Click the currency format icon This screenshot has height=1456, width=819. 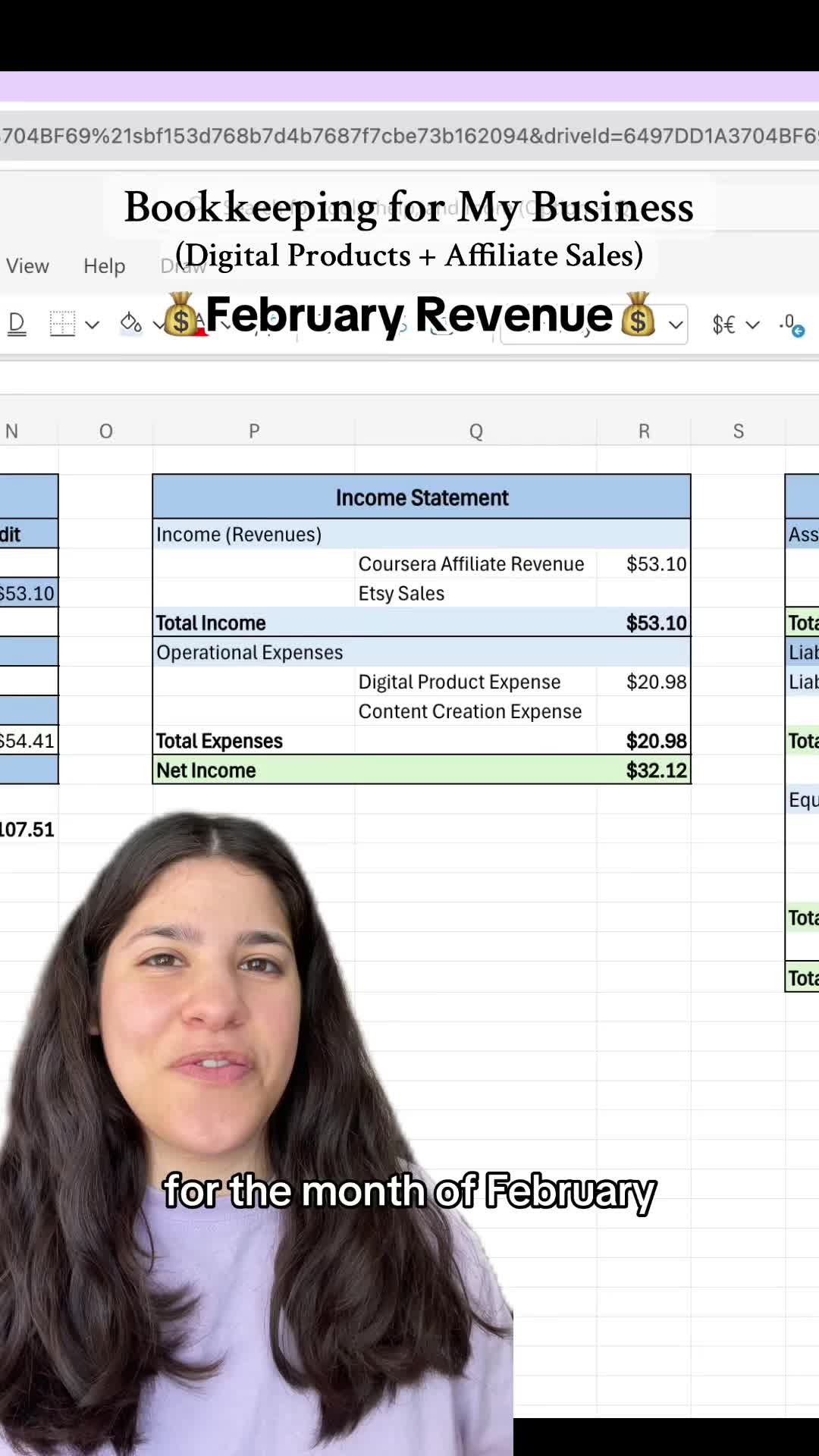tap(723, 325)
